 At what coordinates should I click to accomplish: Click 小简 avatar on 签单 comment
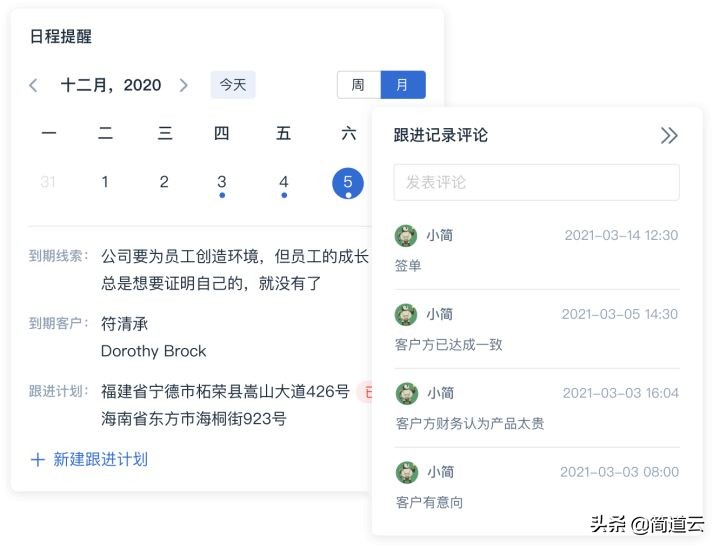click(x=406, y=236)
